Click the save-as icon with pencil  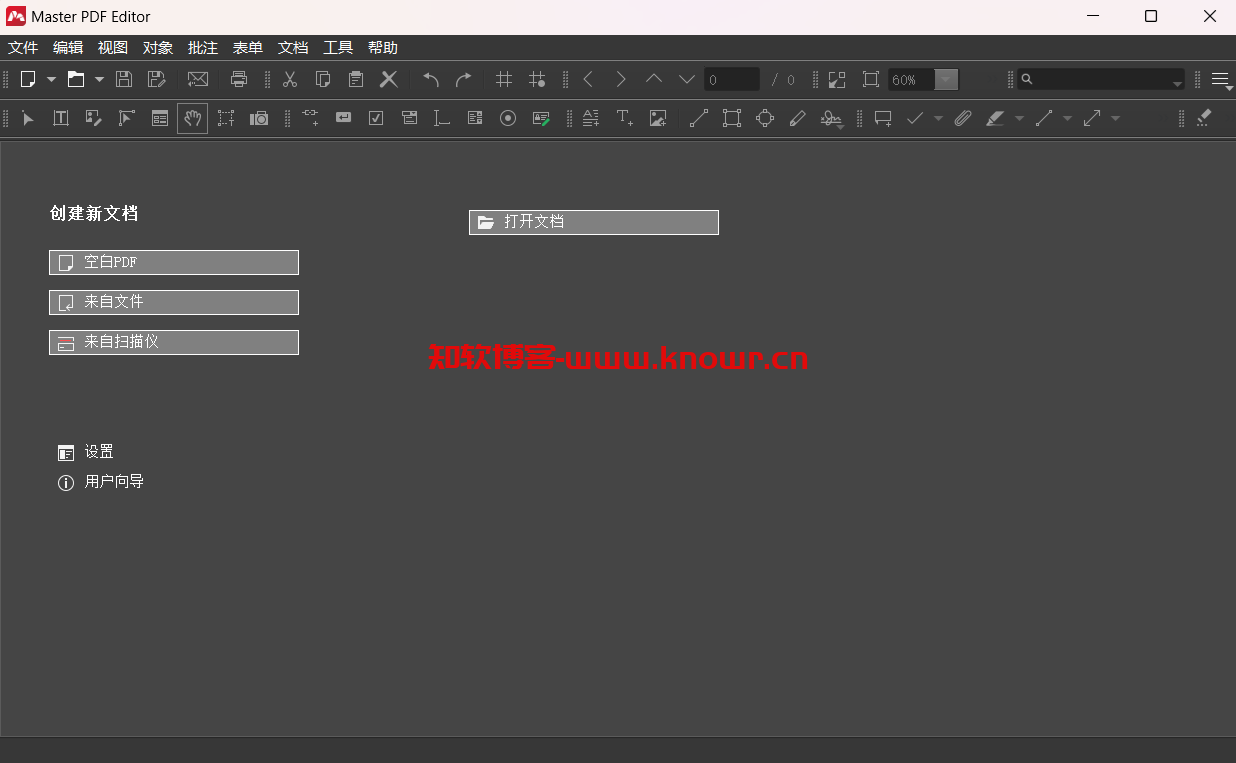click(157, 79)
